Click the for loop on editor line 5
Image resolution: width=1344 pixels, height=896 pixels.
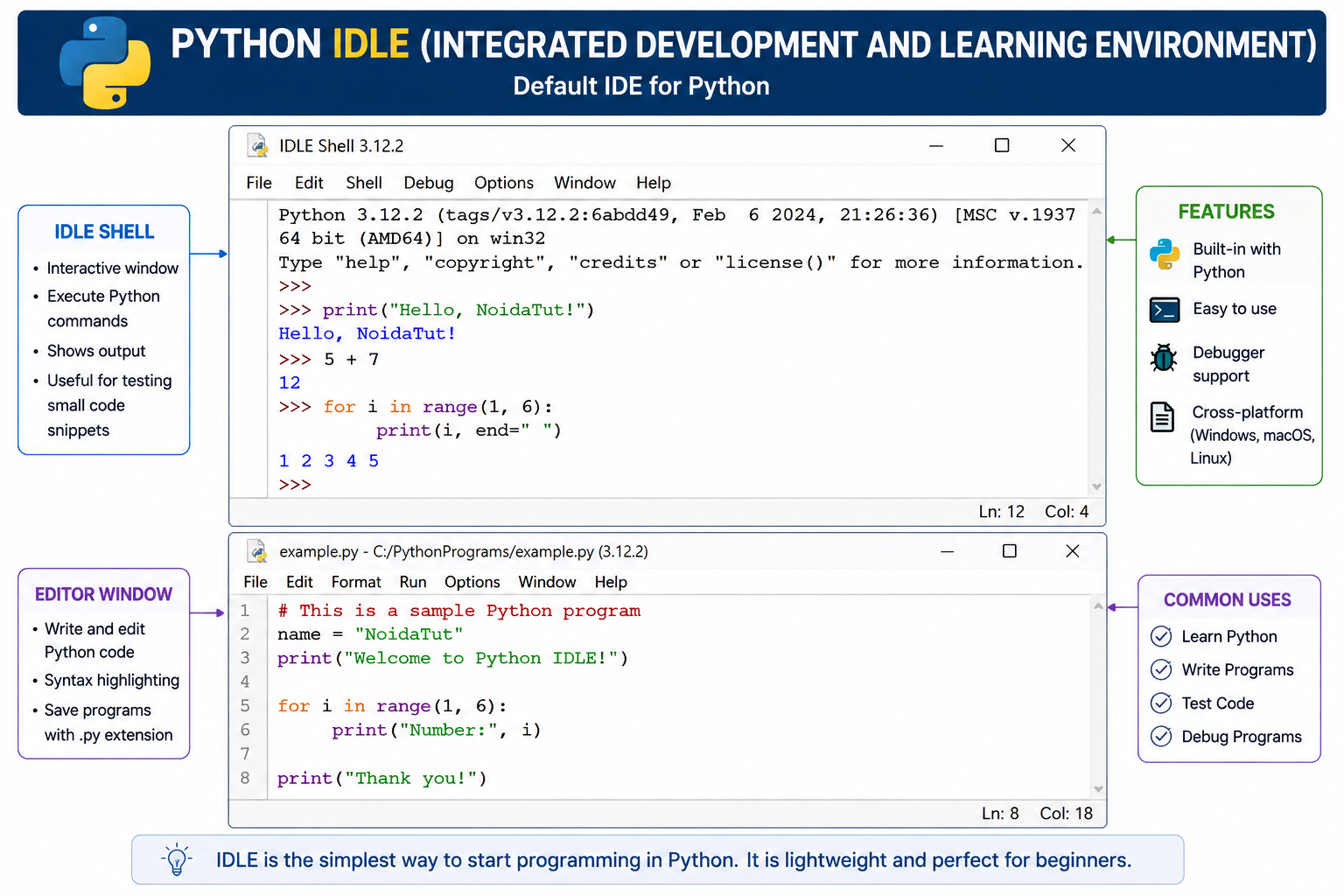pyautogui.click(x=392, y=706)
